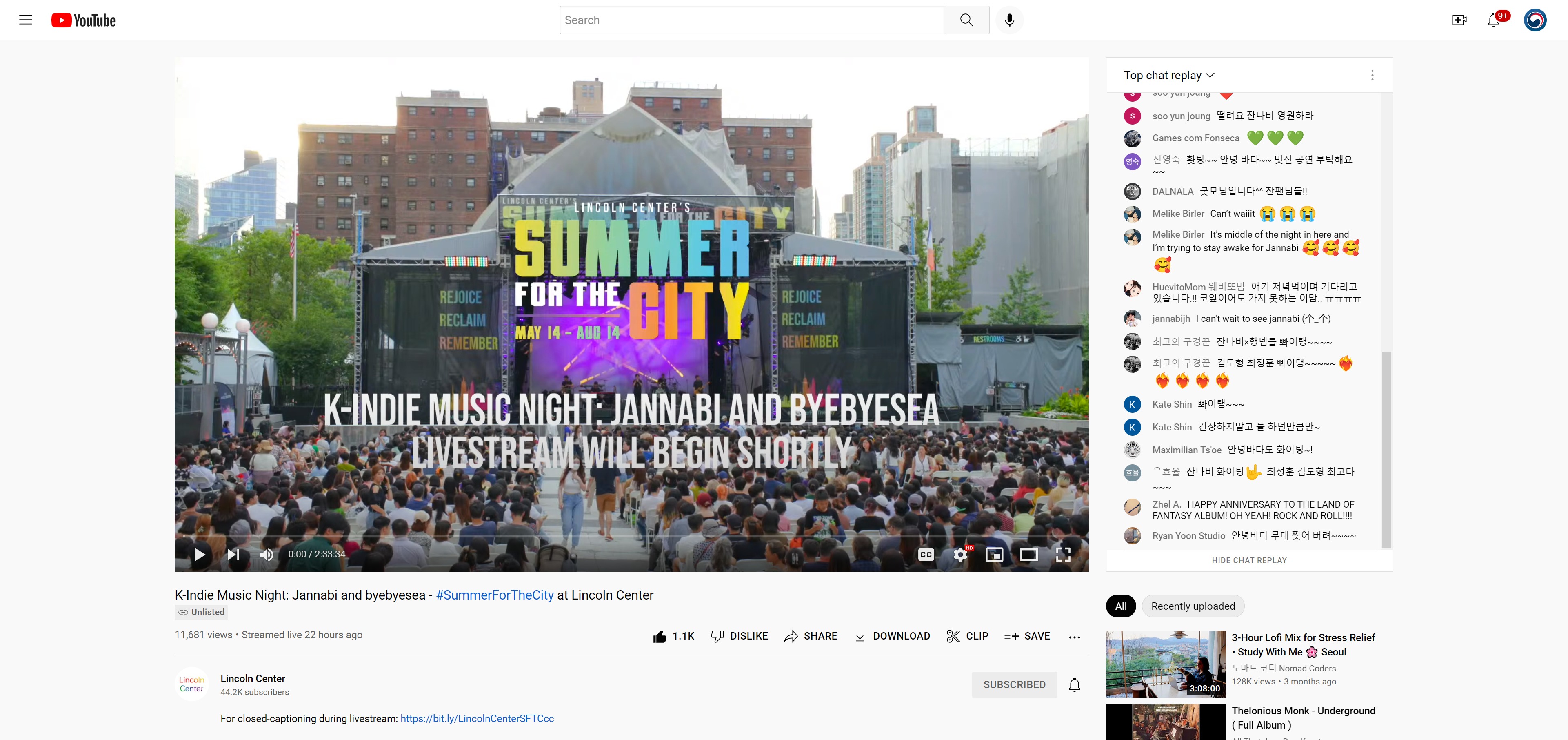Click the 노마드 코더 Nomad Coders channel name
This screenshot has height=740, width=1568.
click(x=1284, y=668)
